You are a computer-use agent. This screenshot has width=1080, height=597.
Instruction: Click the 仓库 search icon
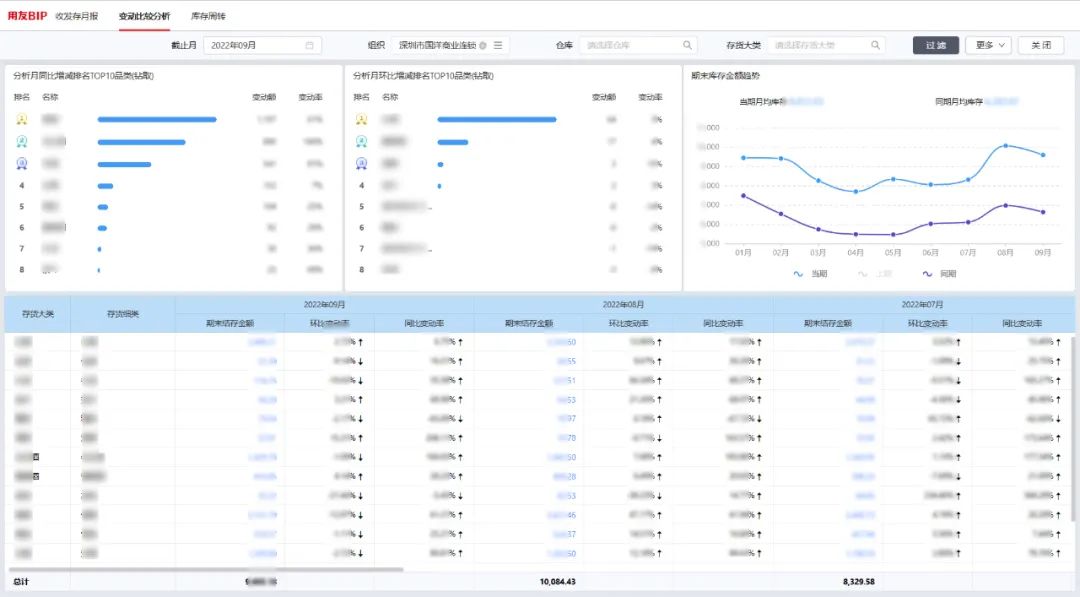[687, 45]
